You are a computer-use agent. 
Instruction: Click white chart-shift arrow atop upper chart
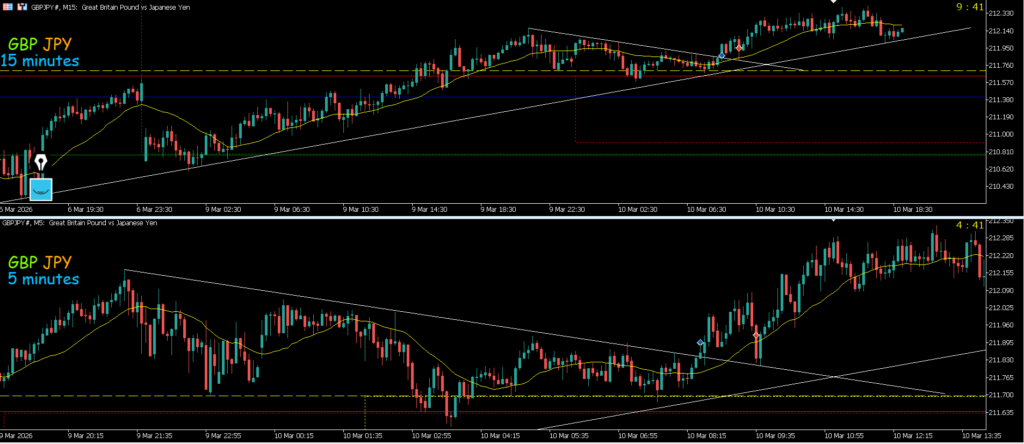(833, 3)
